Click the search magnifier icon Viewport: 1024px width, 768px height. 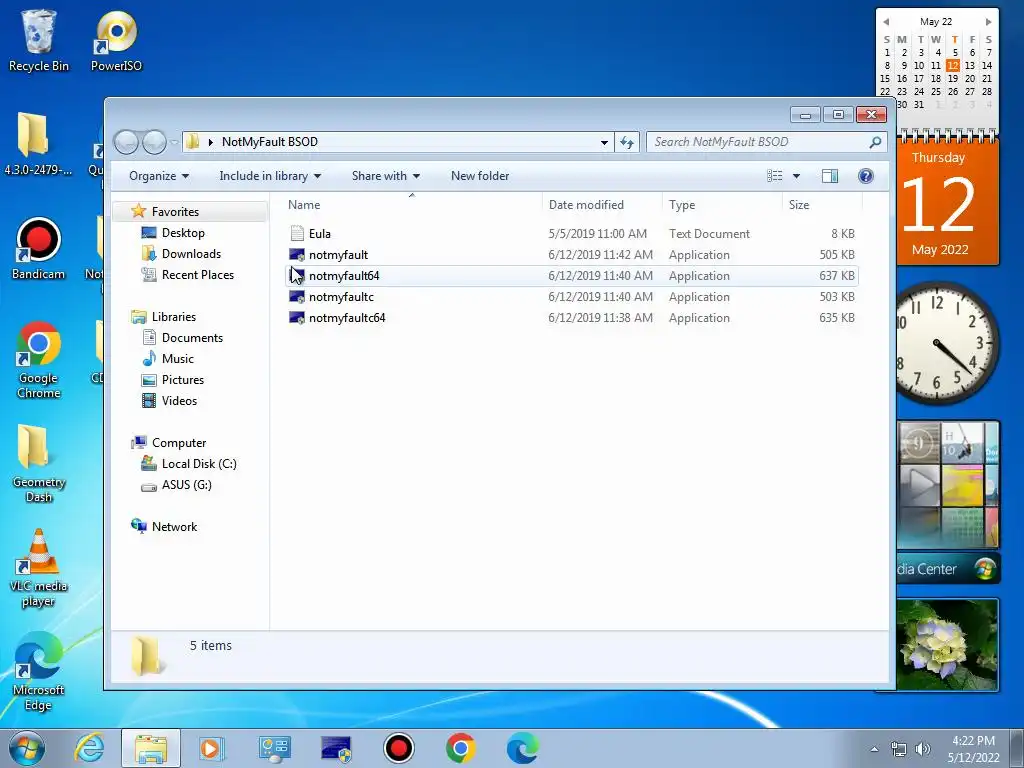875,142
